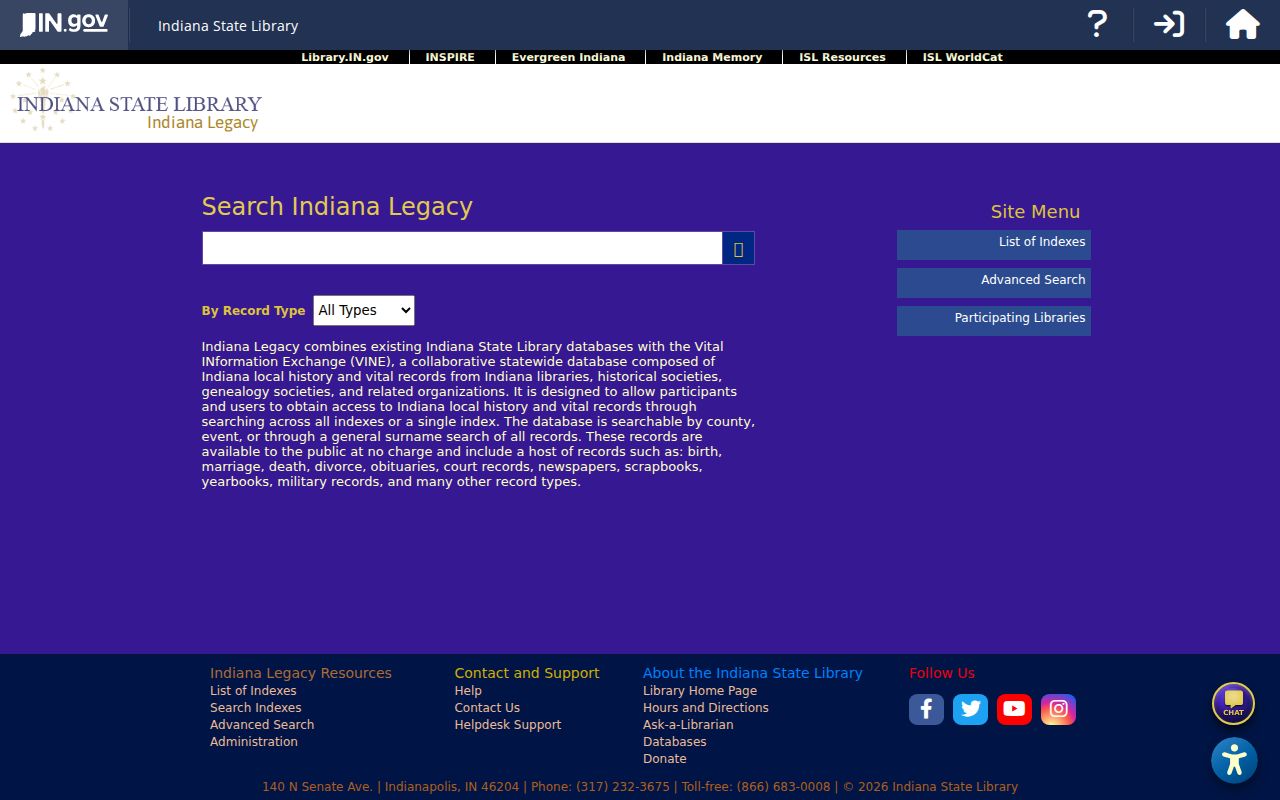The width and height of the screenshot is (1280, 800).
Task: Open the help question mark icon
Action: 1097,24
